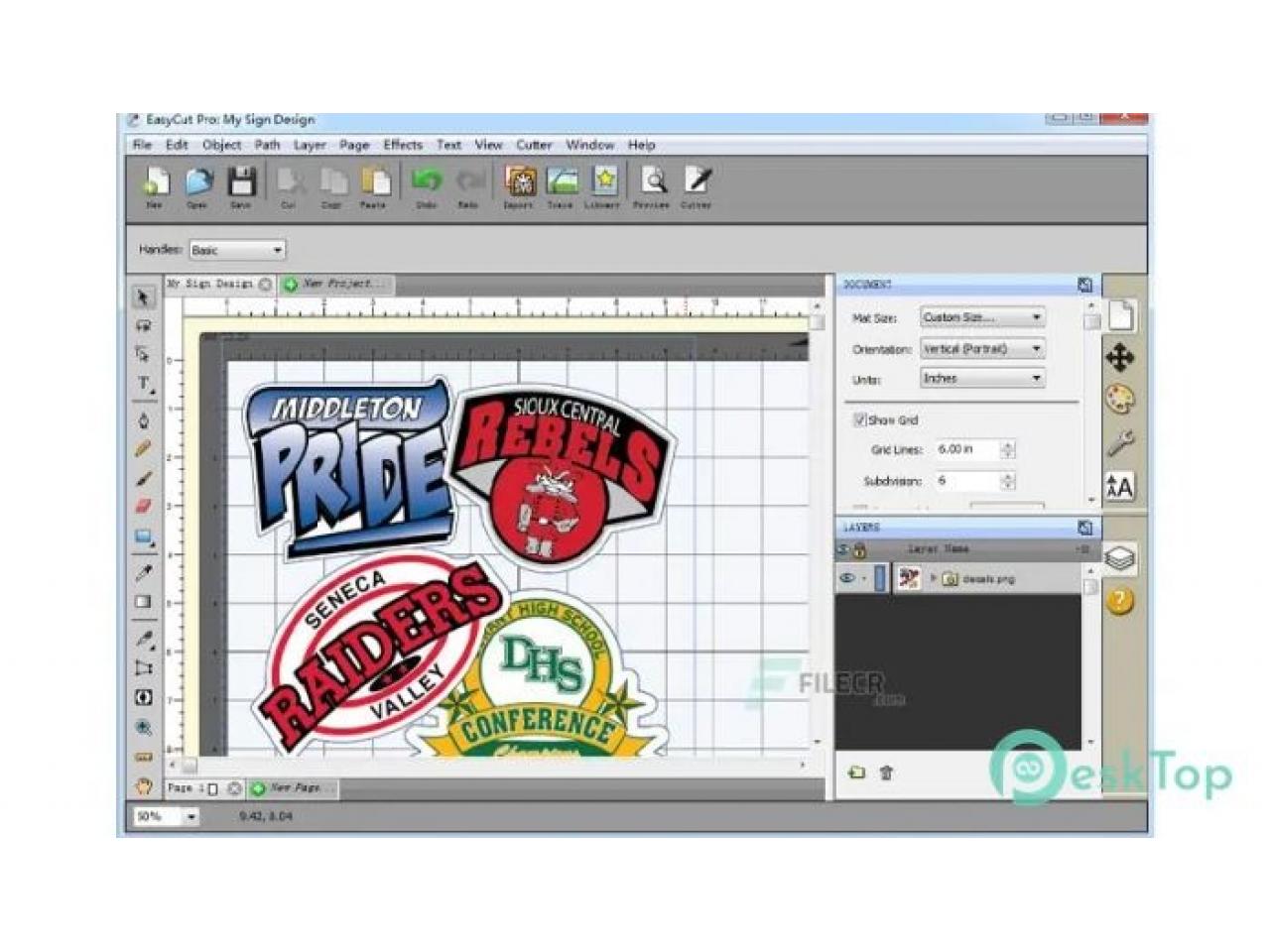The width and height of the screenshot is (1270, 952).
Task: Select the Rectangle shape tool
Action: (x=144, y=536)
